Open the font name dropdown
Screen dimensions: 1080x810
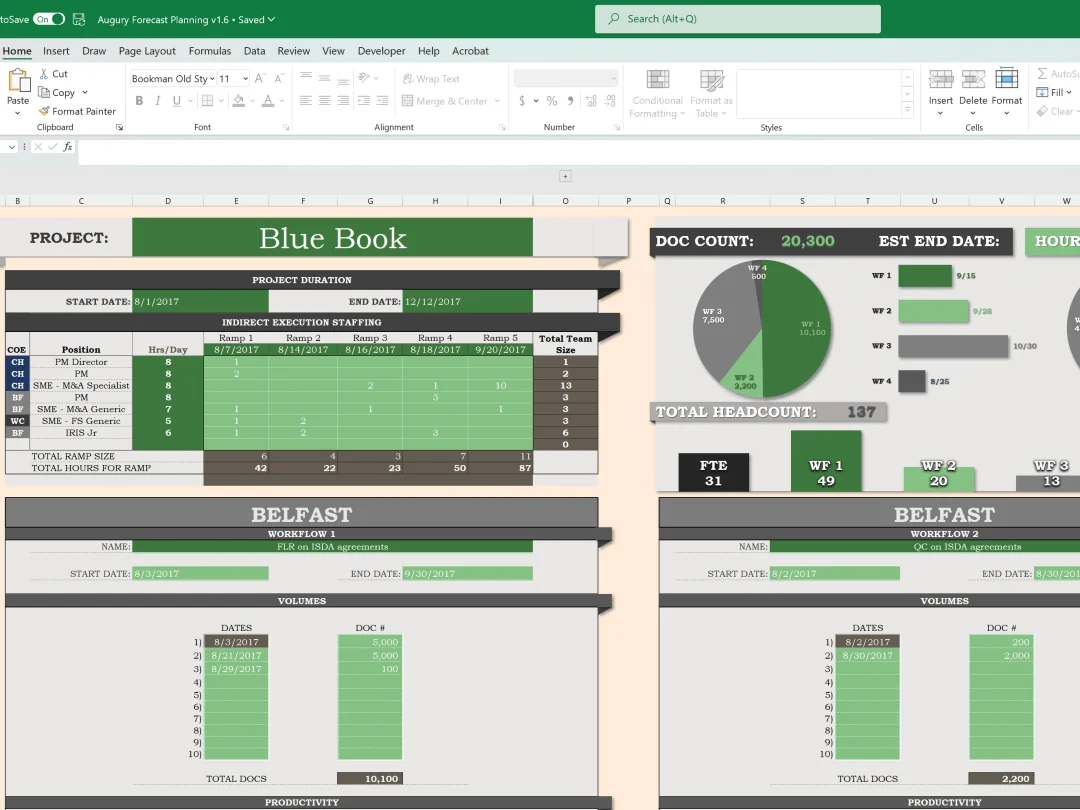coord(212,79)
